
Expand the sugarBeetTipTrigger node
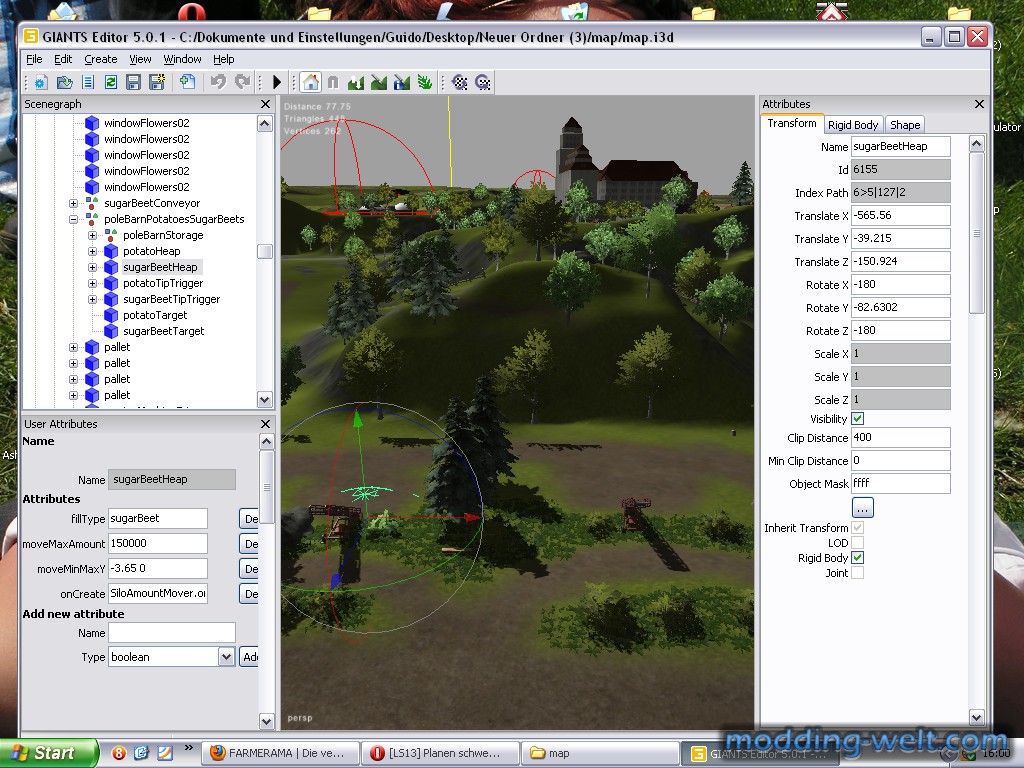(93, 300)
